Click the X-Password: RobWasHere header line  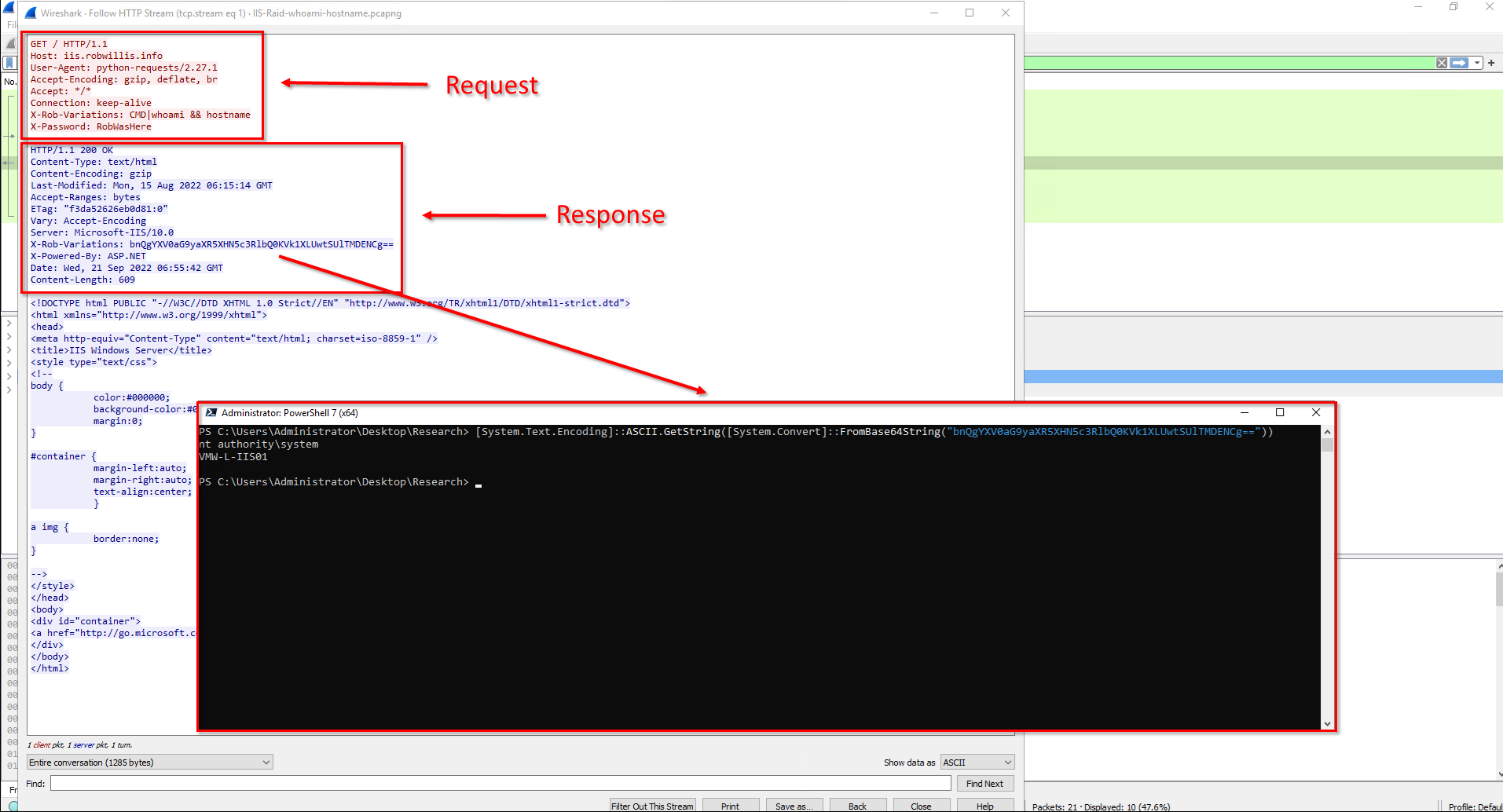pyautogui.click(x=91, y=126)
